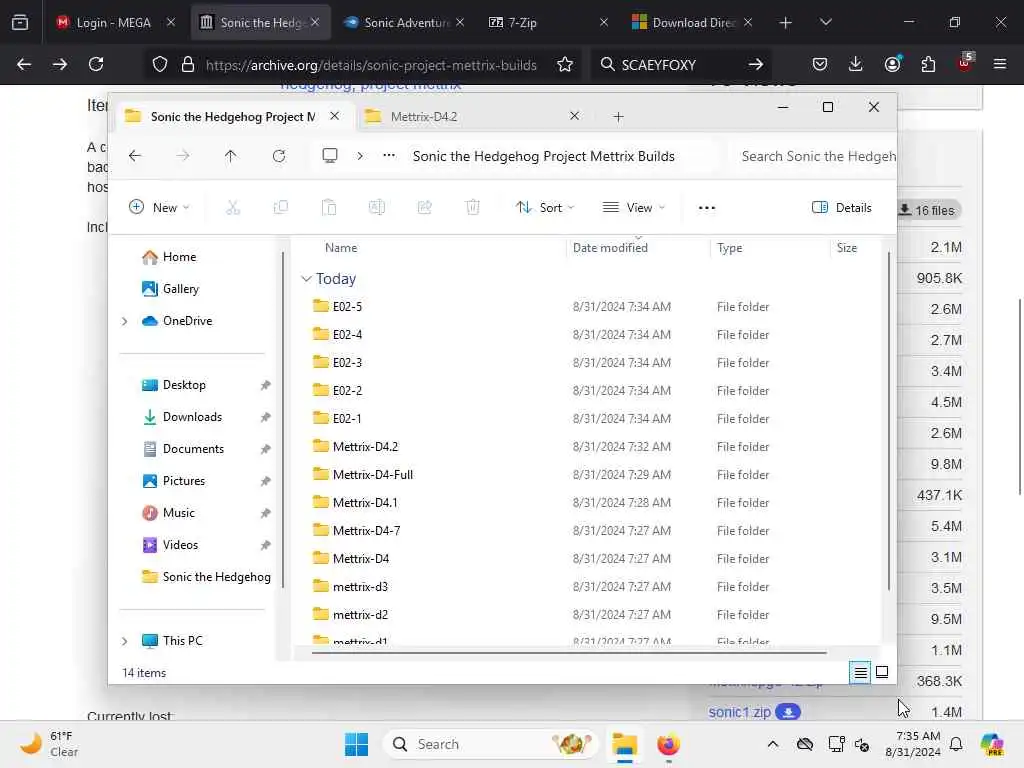Toggle the Details pane in Explorer
The width and height of the screenshot is (1024, 768).
842,208
